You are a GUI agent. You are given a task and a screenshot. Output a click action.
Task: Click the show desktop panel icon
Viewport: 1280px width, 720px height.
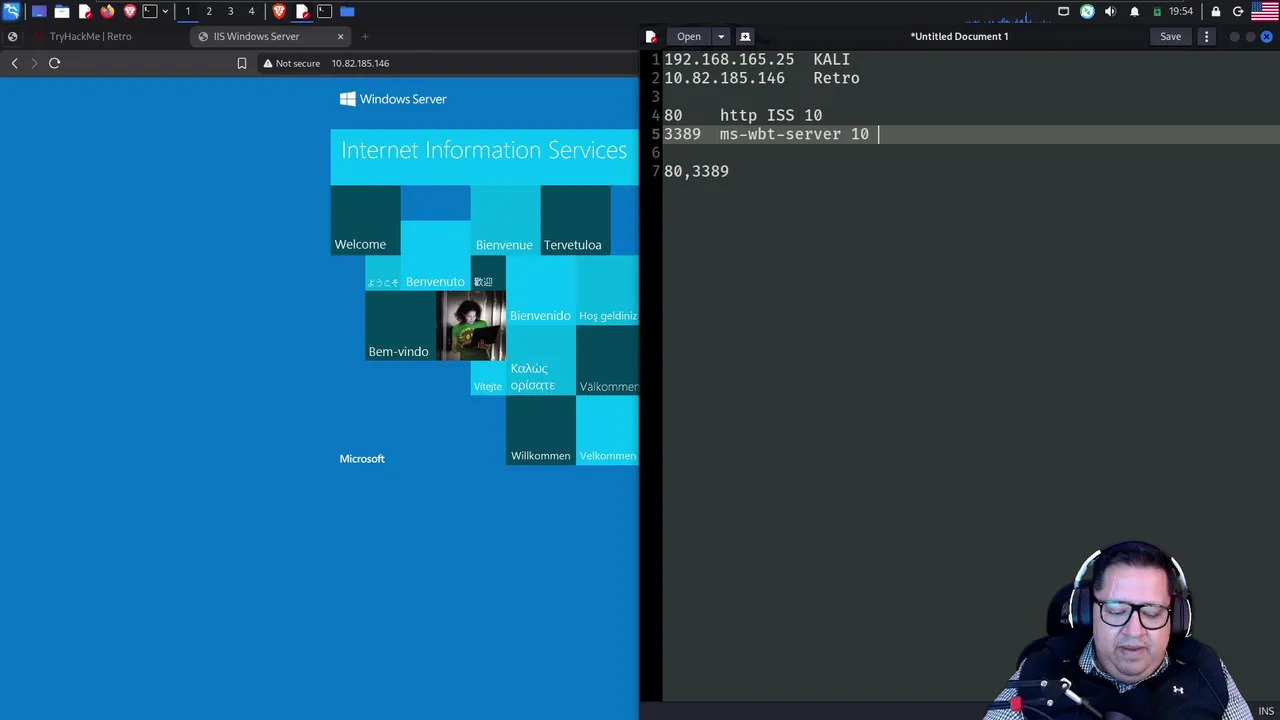[x=39, y=11]
